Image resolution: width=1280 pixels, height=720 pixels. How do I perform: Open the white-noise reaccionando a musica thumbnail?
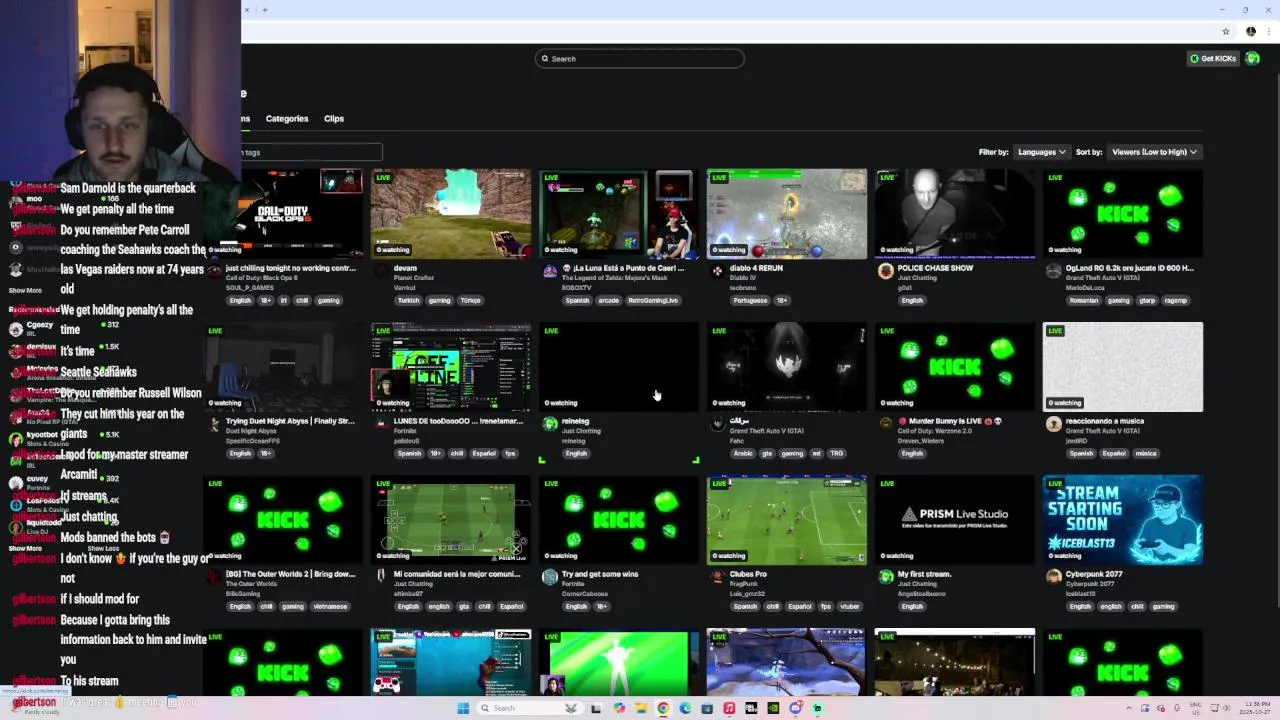pyautogui.click(x=1123, y=367)
